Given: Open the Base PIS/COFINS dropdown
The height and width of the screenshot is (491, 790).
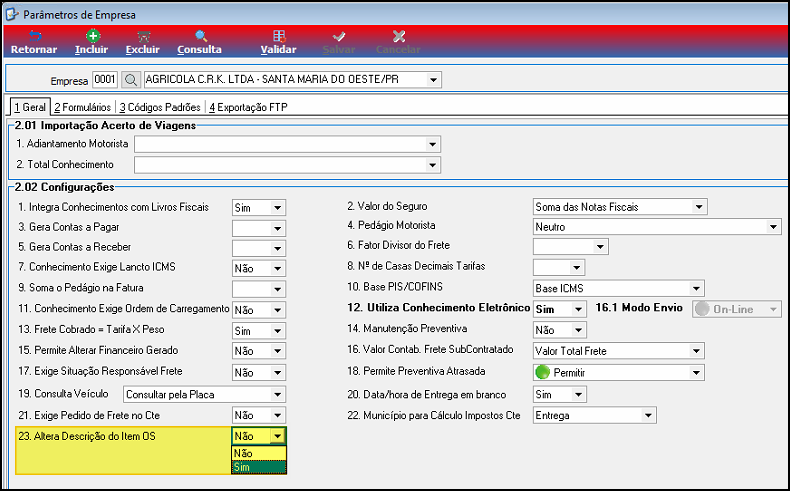Looking at the screenshot, I should coord(696,289).
